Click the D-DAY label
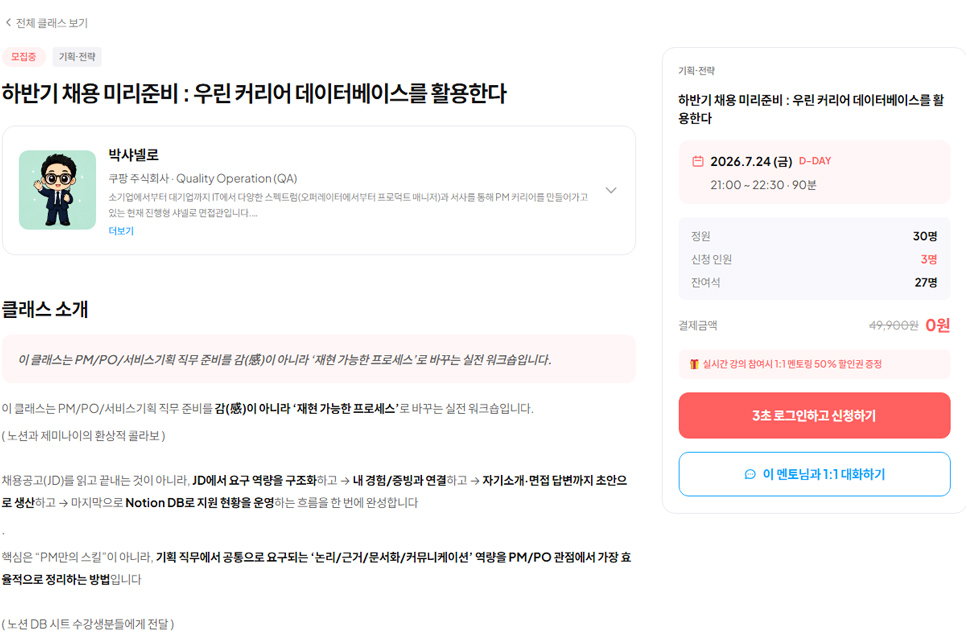The width and height of the screenshot is (966, 636). [x=815, y=161]
